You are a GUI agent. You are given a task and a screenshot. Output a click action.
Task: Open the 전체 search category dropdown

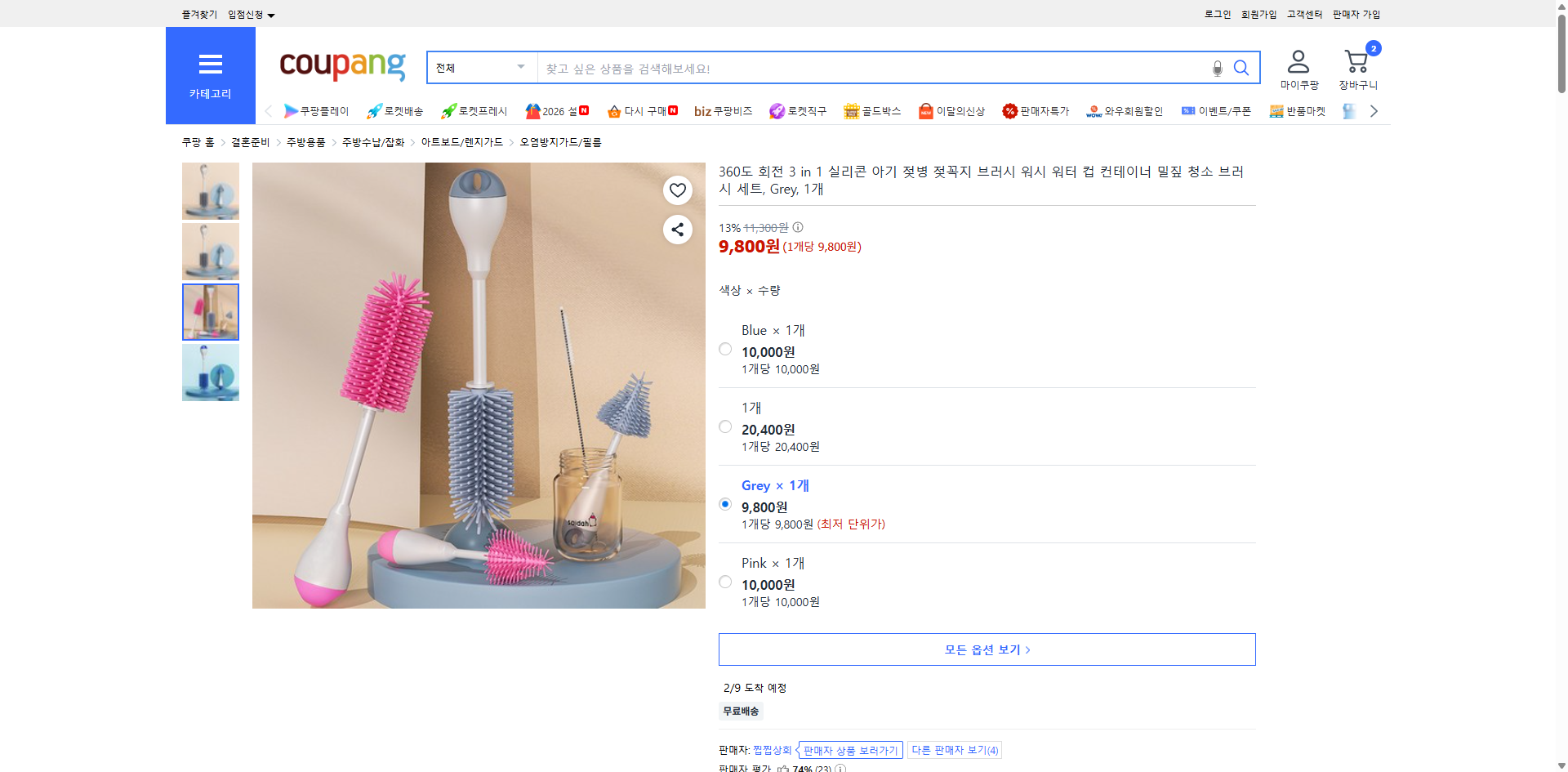[480, 68]
